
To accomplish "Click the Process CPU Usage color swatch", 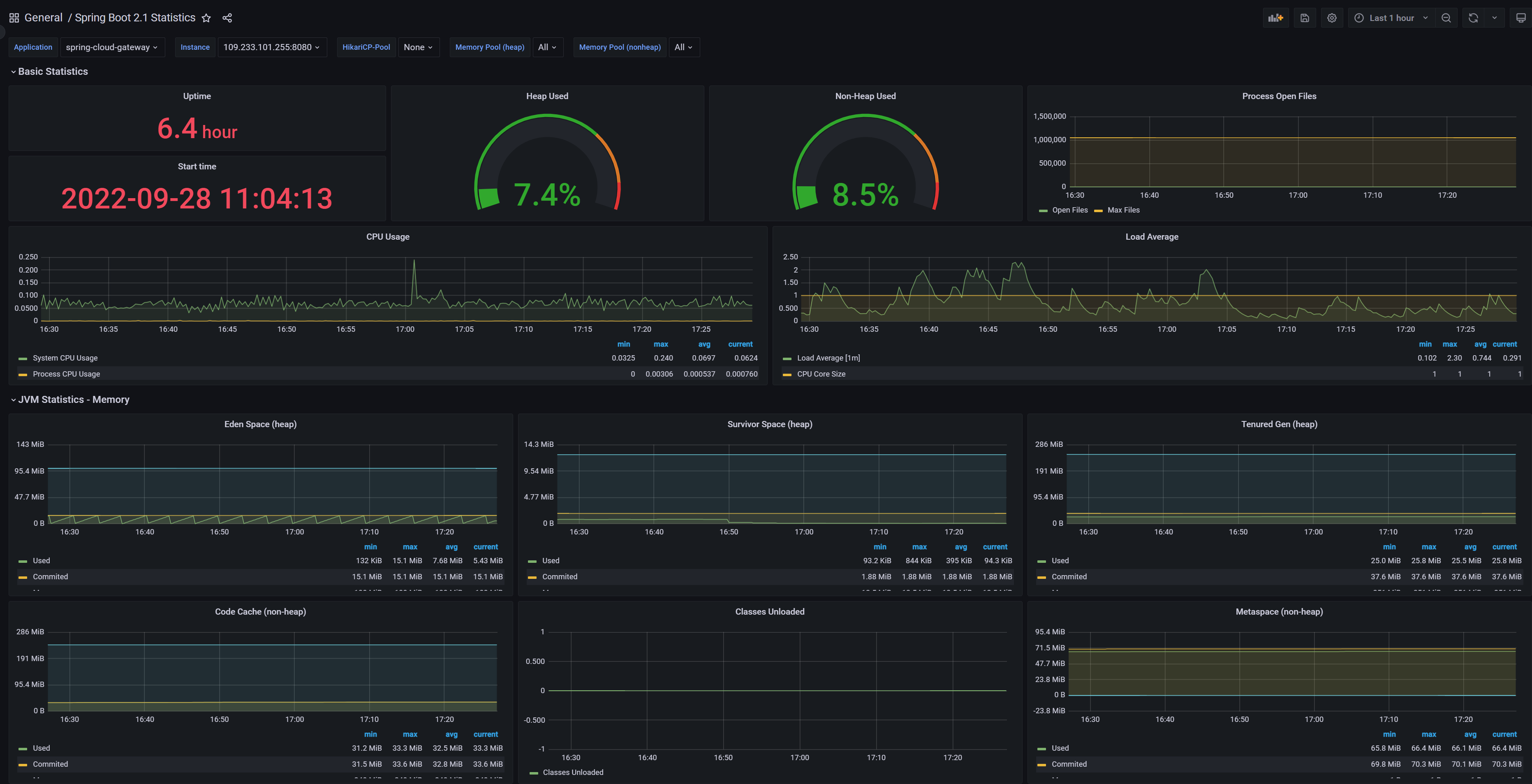I will 23,374.
